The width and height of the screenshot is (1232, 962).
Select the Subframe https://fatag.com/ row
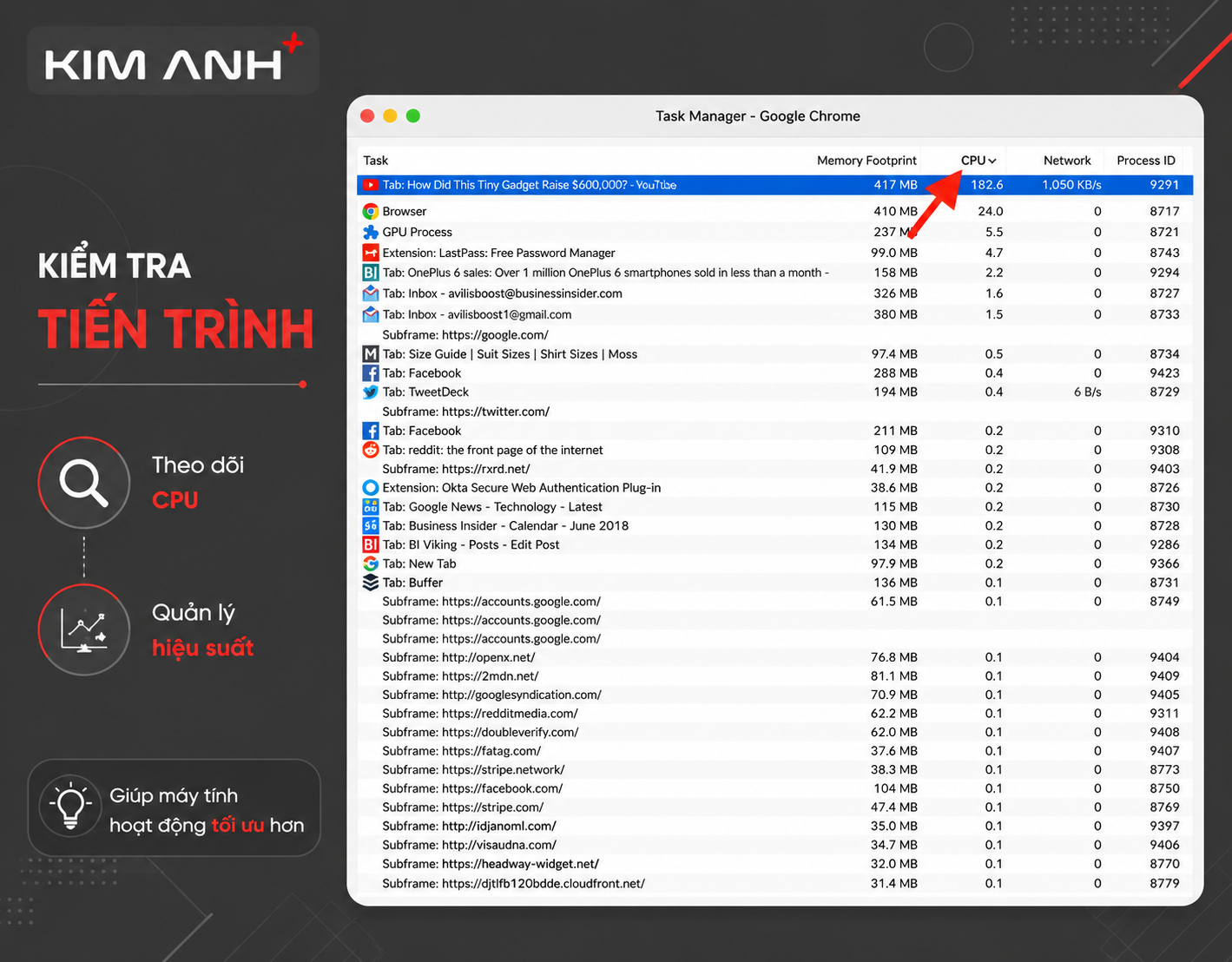[774, 751]
